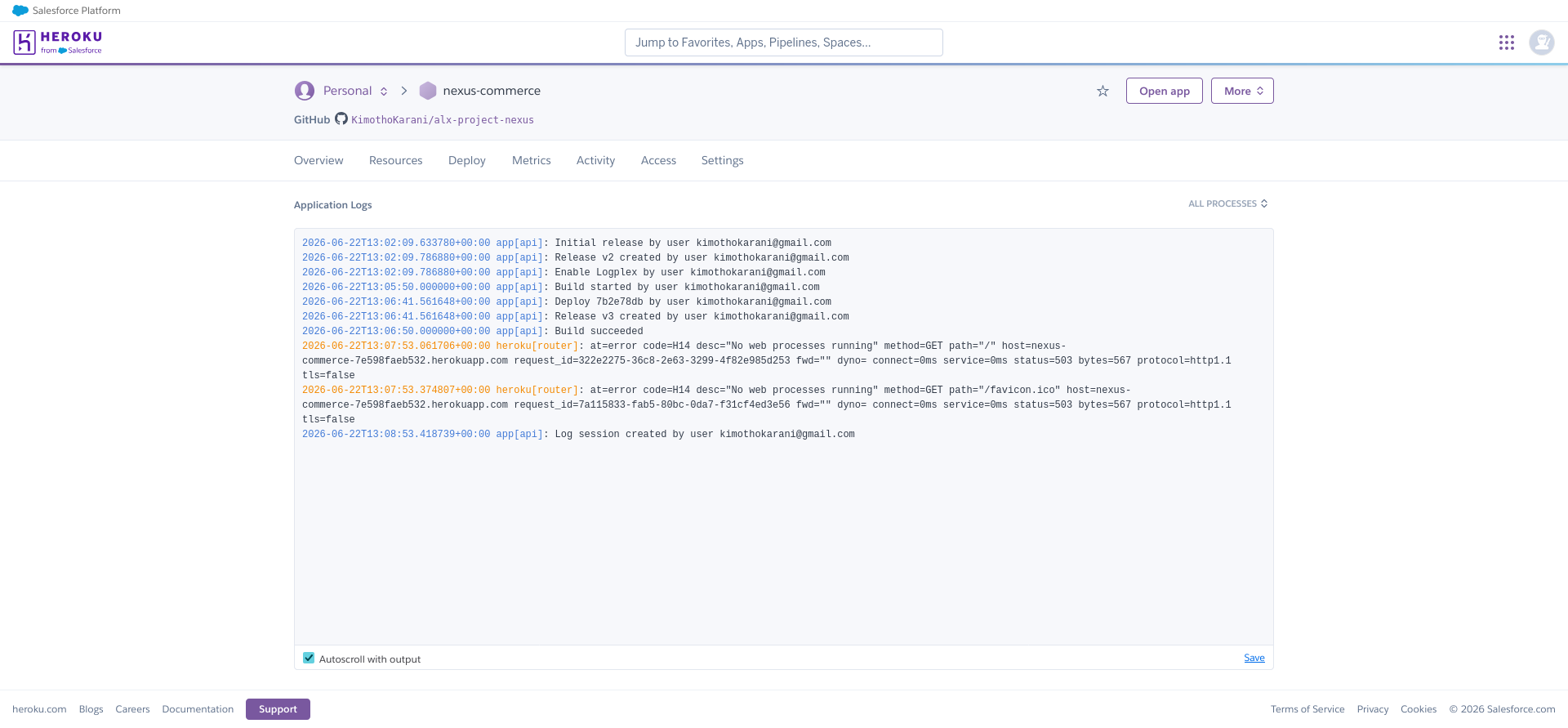Viewport: 1568px width, 728px height.
Task: Click the 'Release v3 created' log line
Action: pyautogui.click(x=576, y=316)
